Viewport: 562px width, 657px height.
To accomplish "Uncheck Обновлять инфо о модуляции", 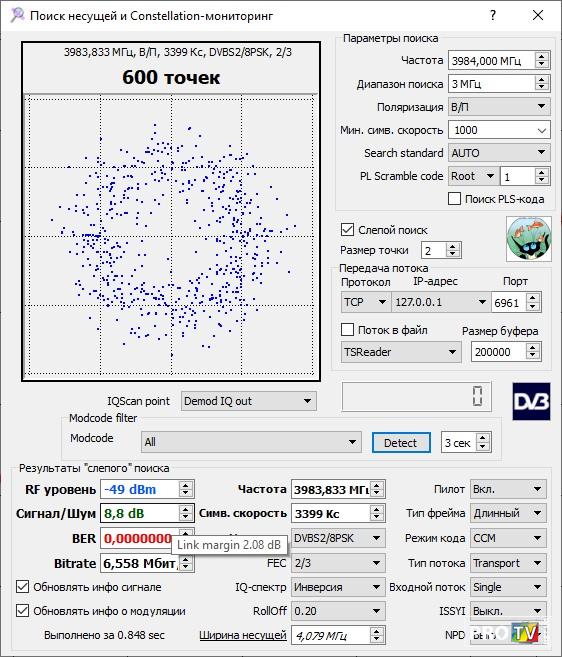I will pos(22,610).
